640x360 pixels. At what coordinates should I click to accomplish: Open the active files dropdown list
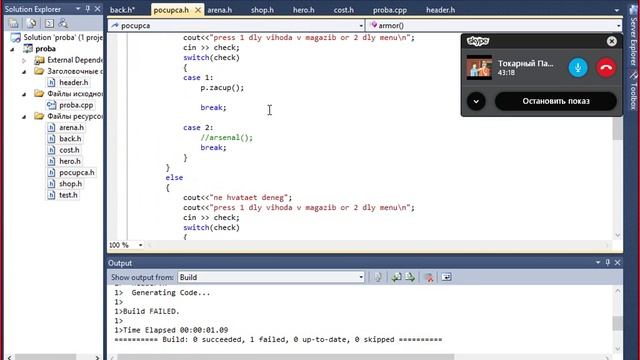click(x=616, y=10)
